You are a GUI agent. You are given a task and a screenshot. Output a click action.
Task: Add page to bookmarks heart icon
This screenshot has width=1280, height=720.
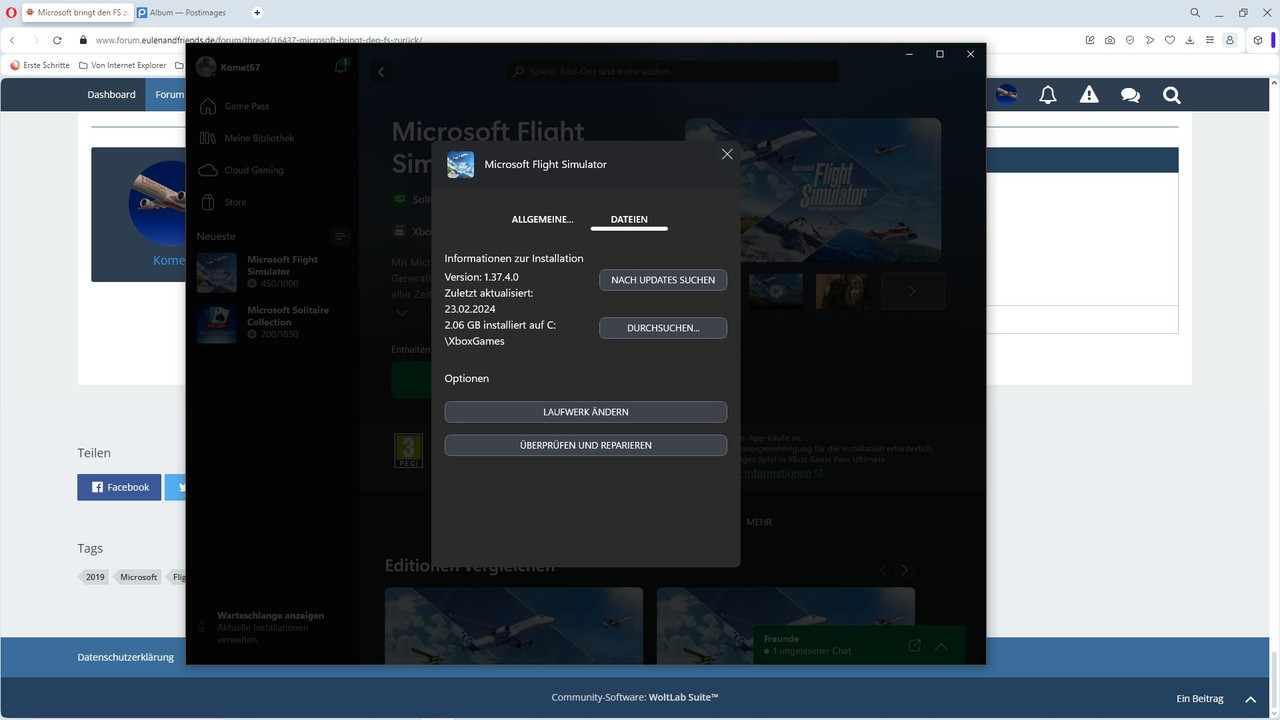click(x=1170, y=40)
